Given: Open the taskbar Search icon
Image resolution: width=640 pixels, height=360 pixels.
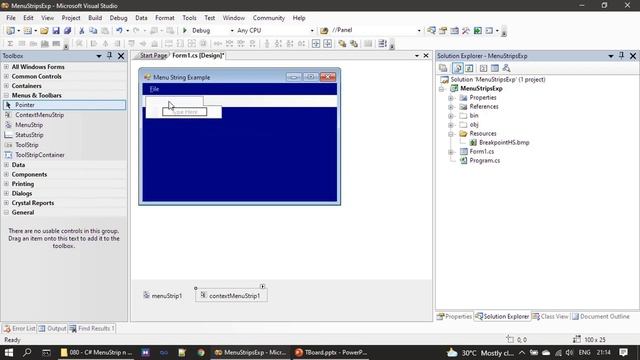Looking at the screenshot, I should (x=27, y=353).
